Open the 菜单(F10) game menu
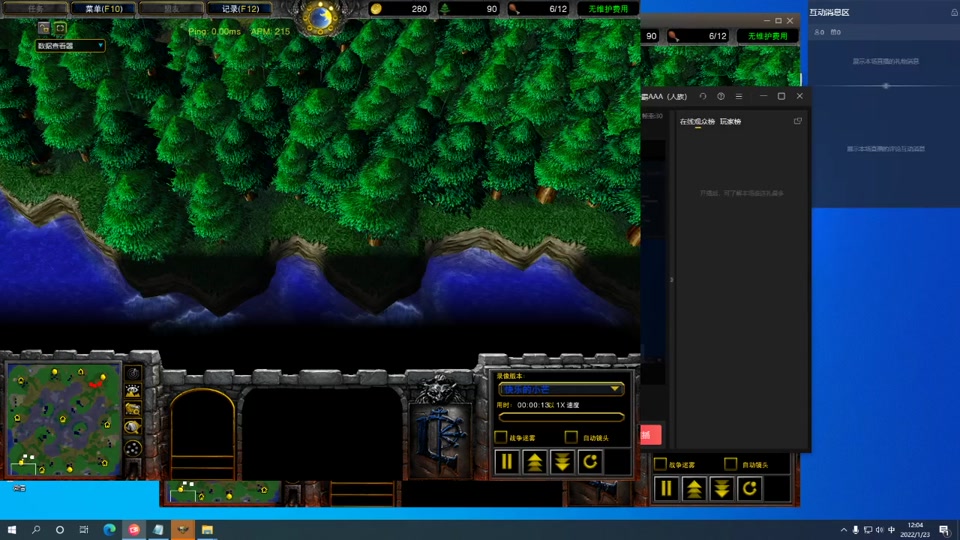Screen dimensions: 960x540 [x=103, y=9]
